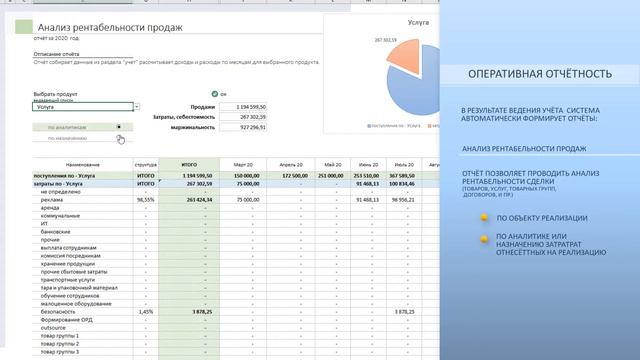Viewport: 640px width, 360px height.
Task: Click the 'Март 20' column header
Action: pos(243,164)
